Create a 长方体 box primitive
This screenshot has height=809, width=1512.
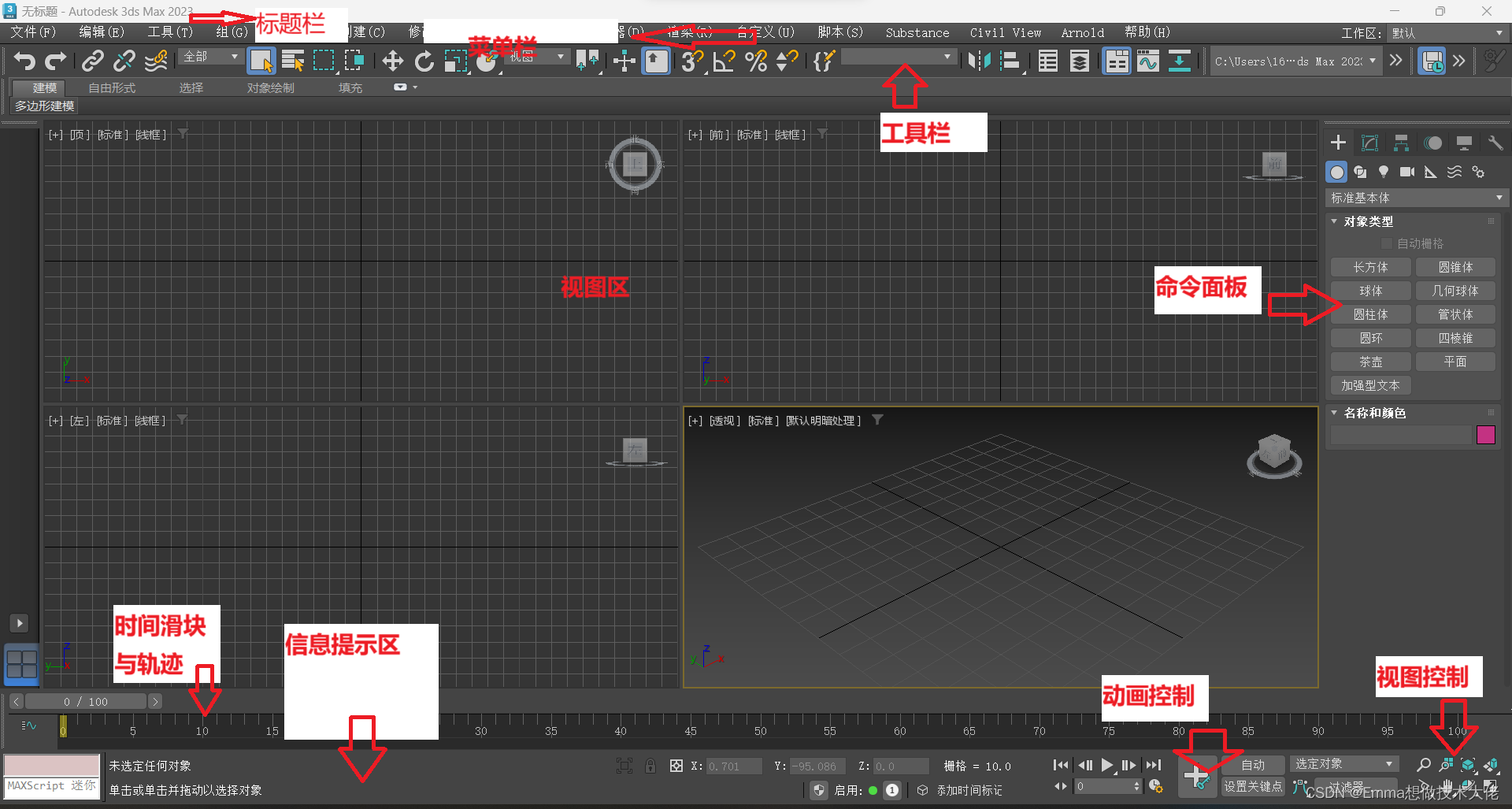[x=1370, y=267]
